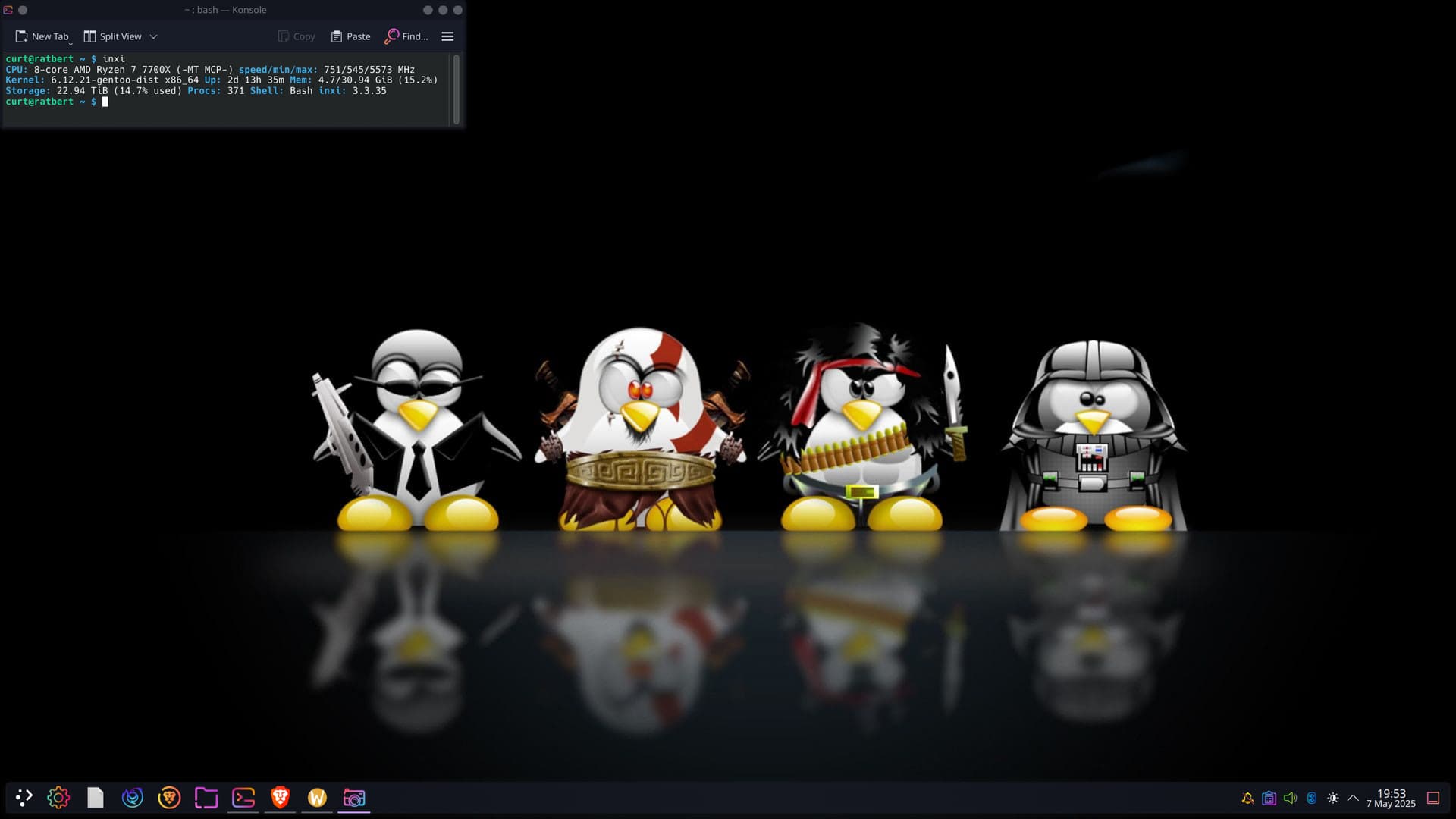This screenshot has width=1456, height=819.
Task: Open Konsole window menu icon in titlebar
Action: tap(8, 10)
